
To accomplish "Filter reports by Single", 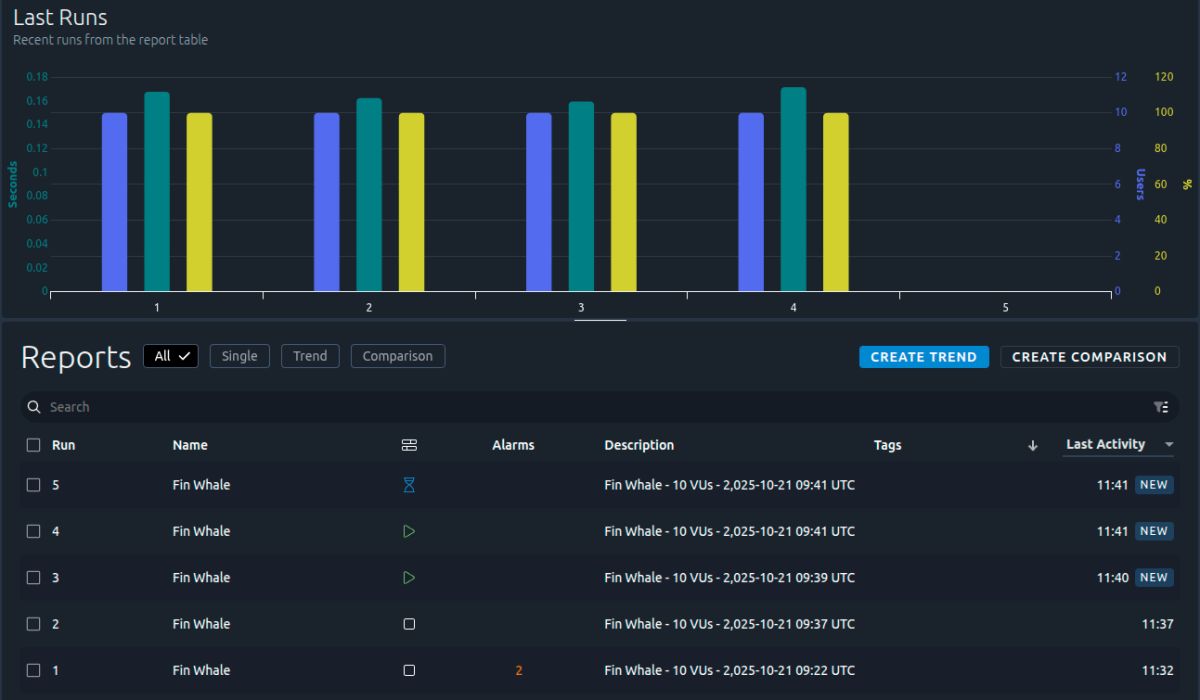I will coord(239,356).
